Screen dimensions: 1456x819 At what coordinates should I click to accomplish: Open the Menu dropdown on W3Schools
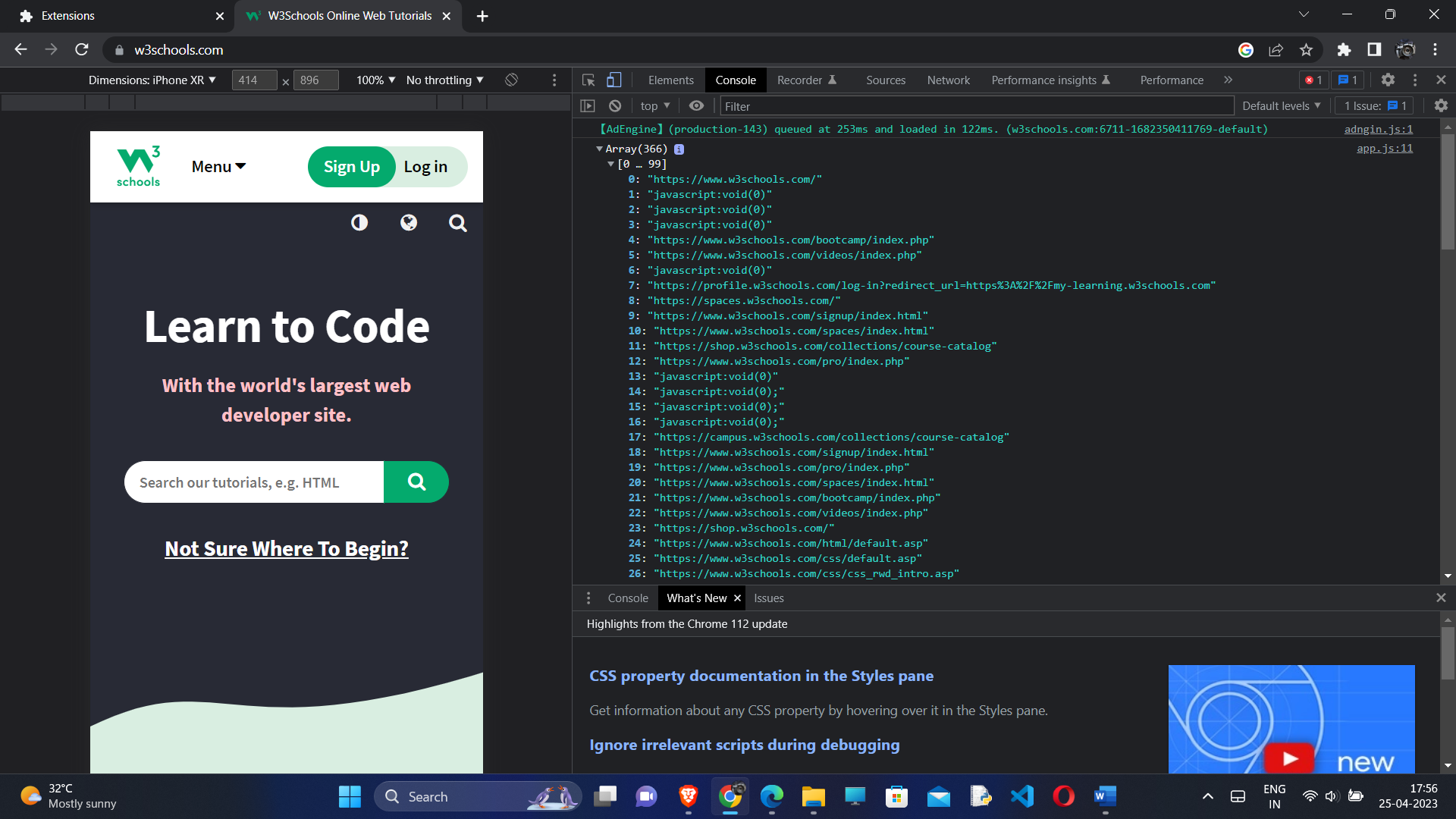pos(218,167)
